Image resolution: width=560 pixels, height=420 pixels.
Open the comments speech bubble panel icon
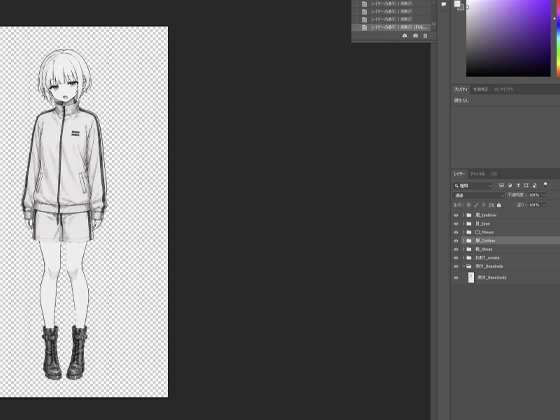(x=444, y=5)
